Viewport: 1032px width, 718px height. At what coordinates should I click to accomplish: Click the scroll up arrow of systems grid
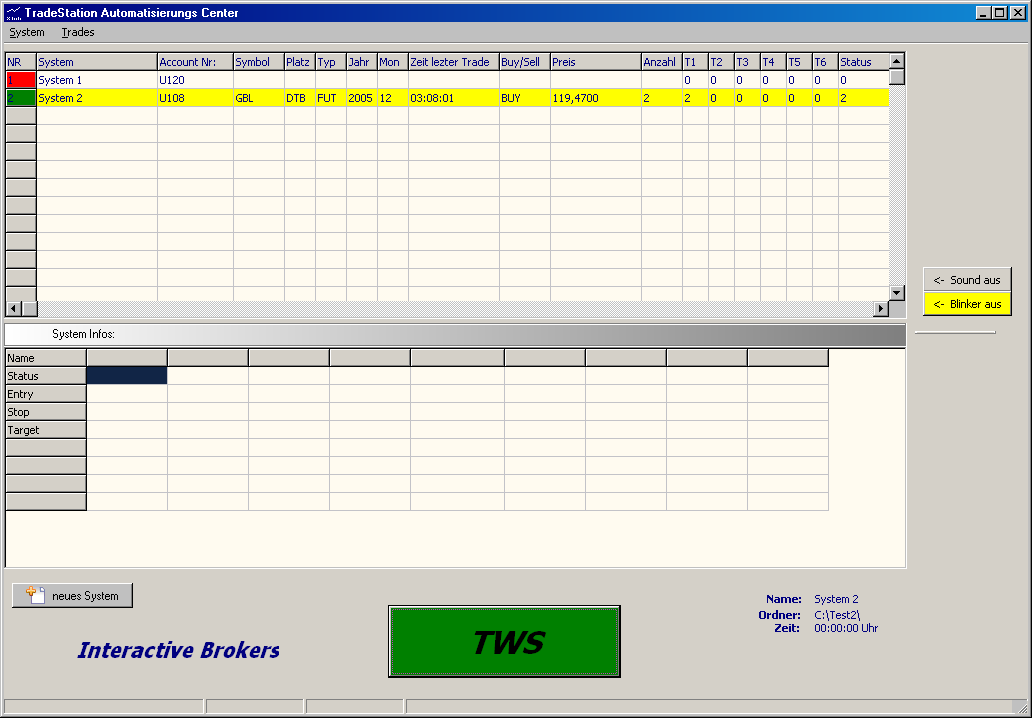tap(896, 61)
